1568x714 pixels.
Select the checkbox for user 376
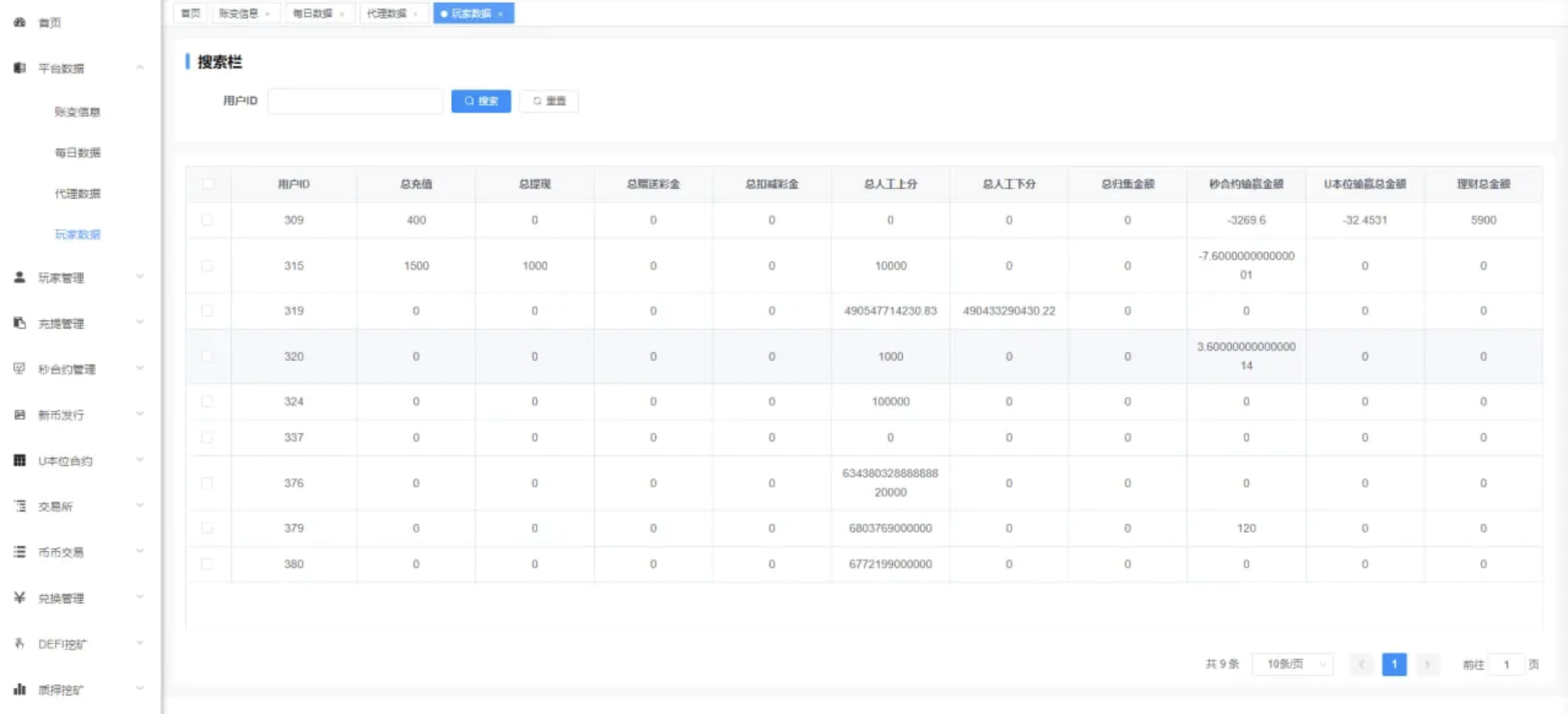(x=207, y=483)
